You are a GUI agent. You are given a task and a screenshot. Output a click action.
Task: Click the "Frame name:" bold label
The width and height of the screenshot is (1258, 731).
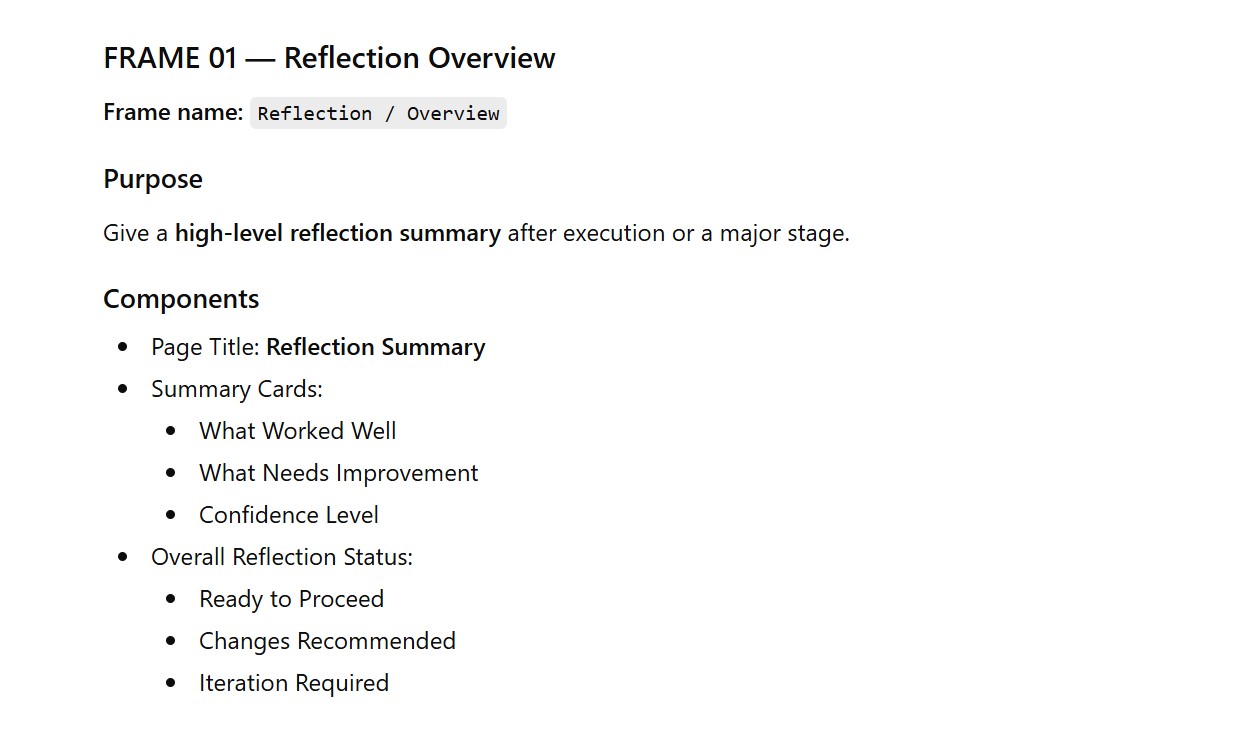(173, 112)
